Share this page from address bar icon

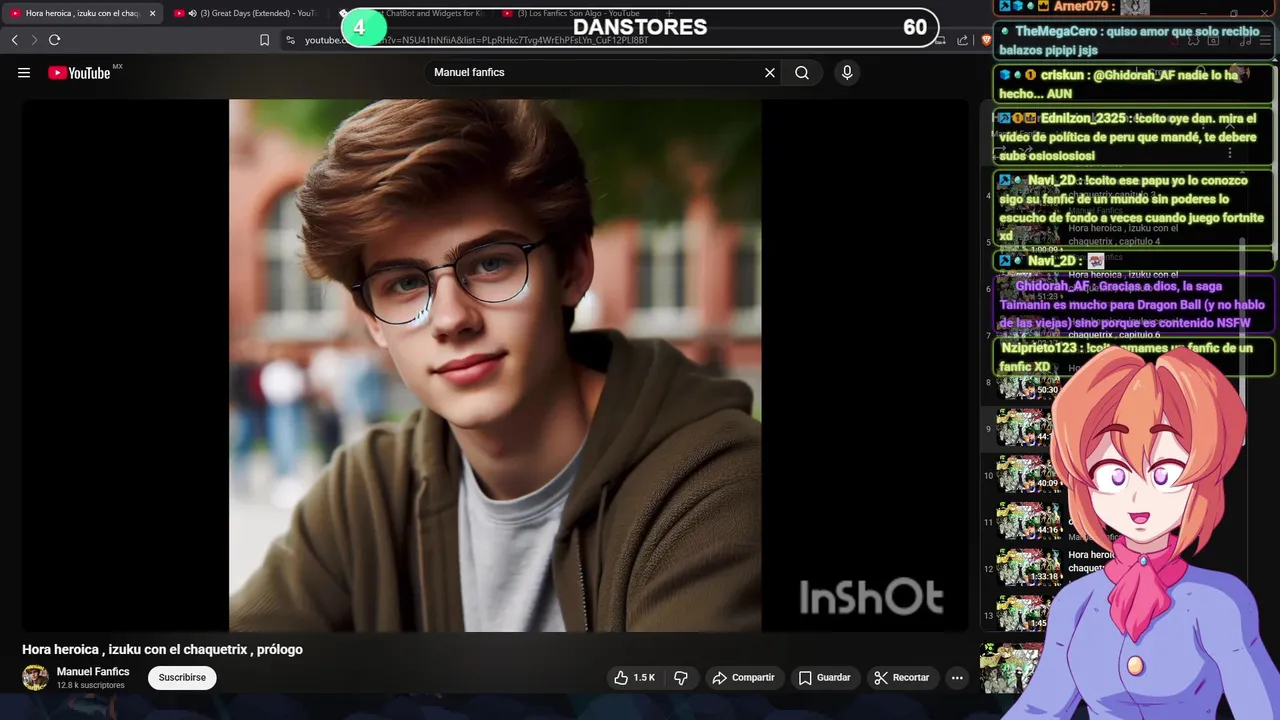962,40
